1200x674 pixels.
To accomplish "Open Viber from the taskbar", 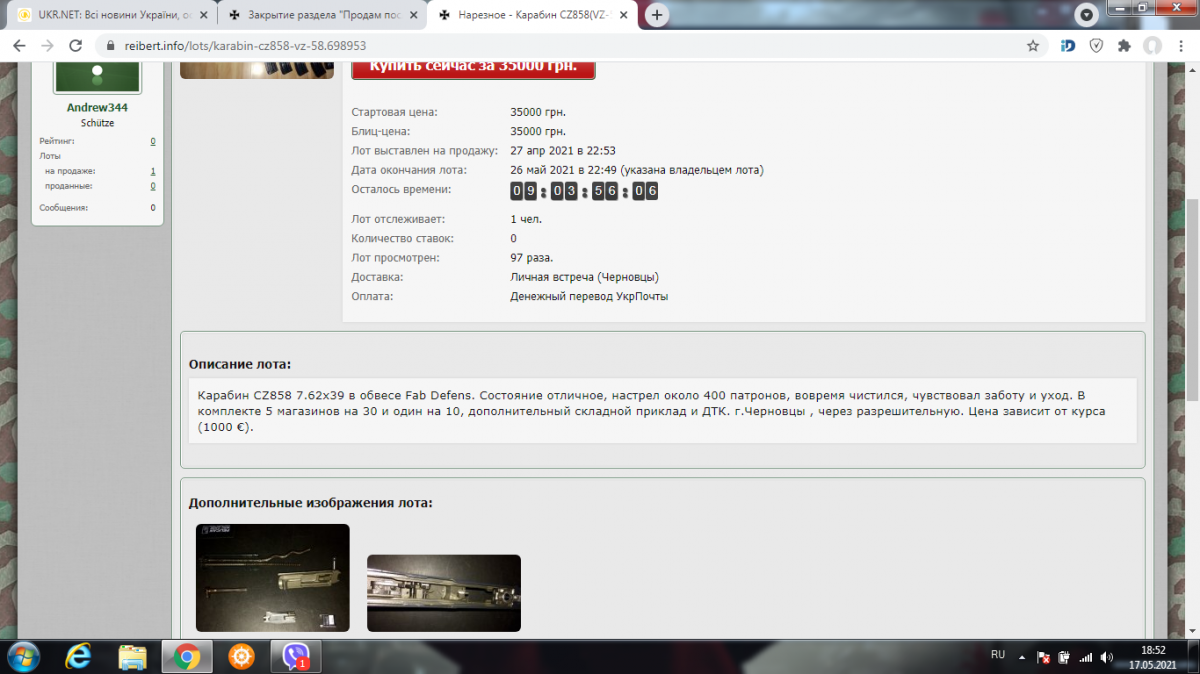I will pos(295,657).
